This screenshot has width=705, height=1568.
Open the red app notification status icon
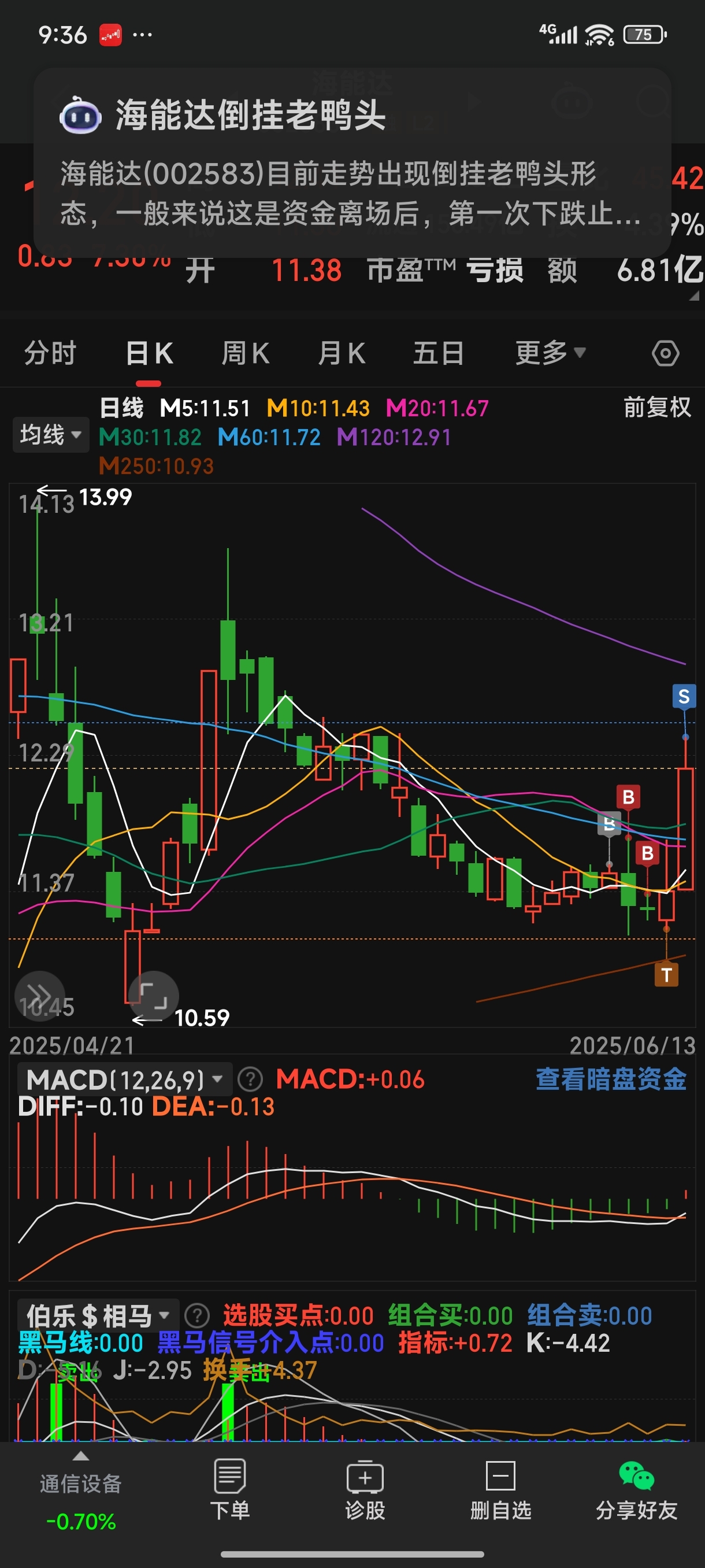click(110, 35)
